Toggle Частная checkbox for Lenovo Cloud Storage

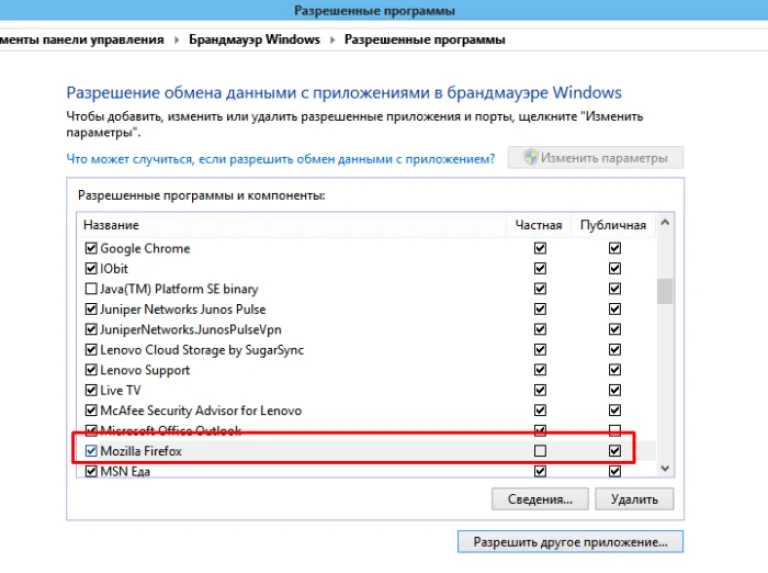pos(540,350)
